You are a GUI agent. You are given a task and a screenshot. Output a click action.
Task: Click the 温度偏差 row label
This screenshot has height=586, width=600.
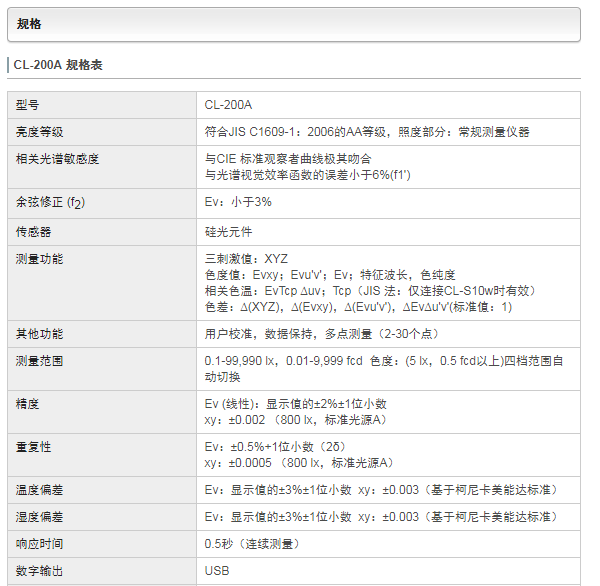pos(39,490)
